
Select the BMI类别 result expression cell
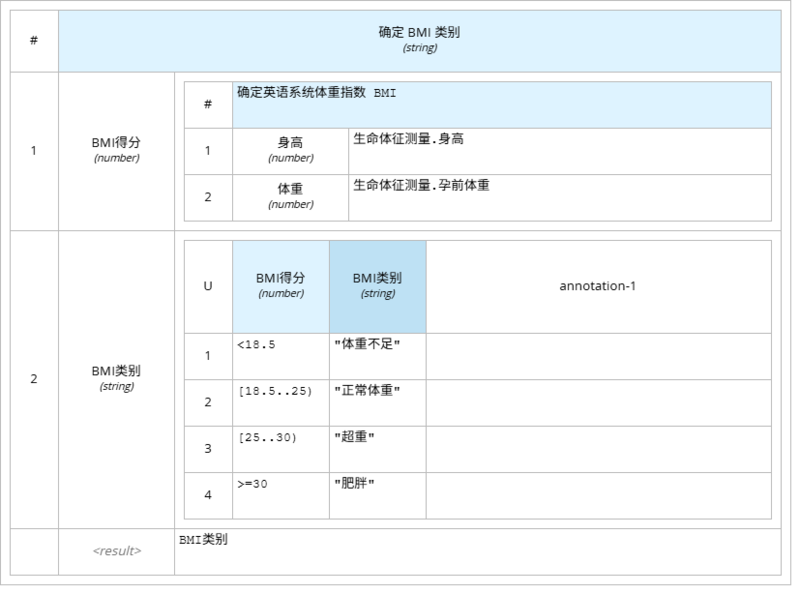pyautogui.click(x=475, y=551)
